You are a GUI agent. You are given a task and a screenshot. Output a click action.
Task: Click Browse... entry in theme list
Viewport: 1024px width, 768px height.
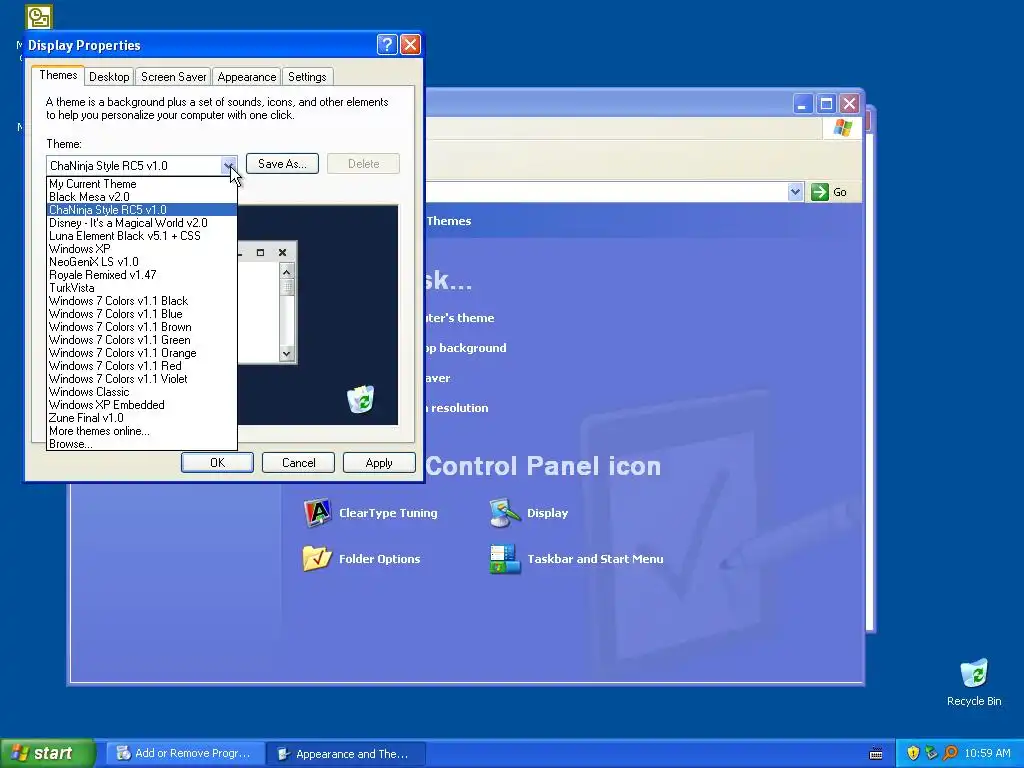click(142, 444)
